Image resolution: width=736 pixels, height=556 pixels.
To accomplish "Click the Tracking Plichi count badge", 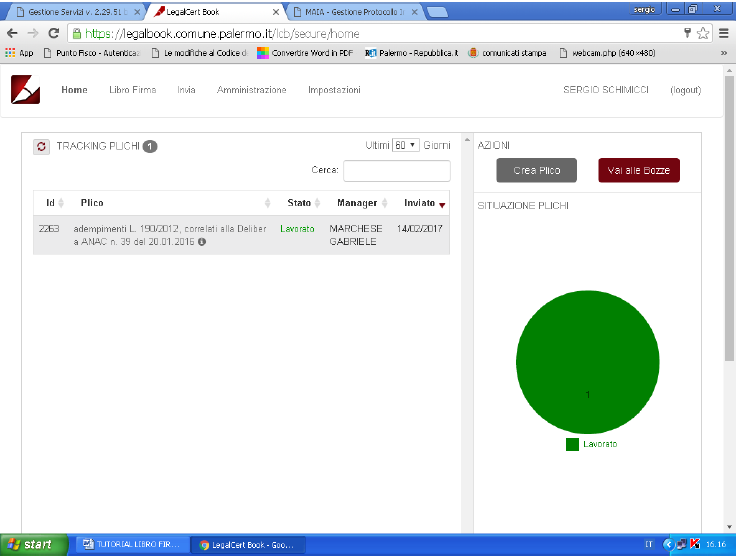I will coord(150,147).
